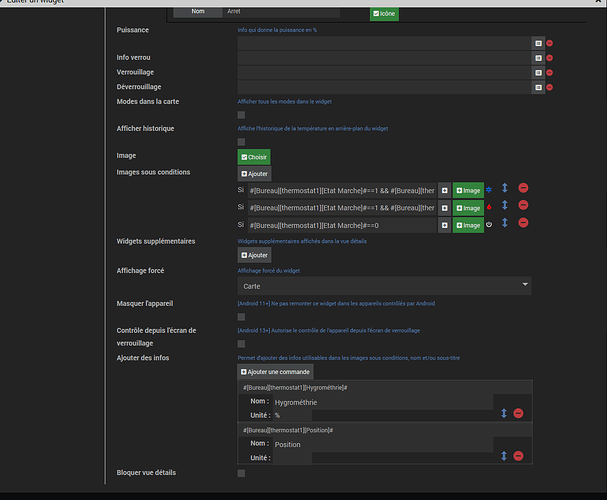Click reorder arrows on the third condition row
Viewport: 607px width, 500px height.
click(x=505, y=223)
